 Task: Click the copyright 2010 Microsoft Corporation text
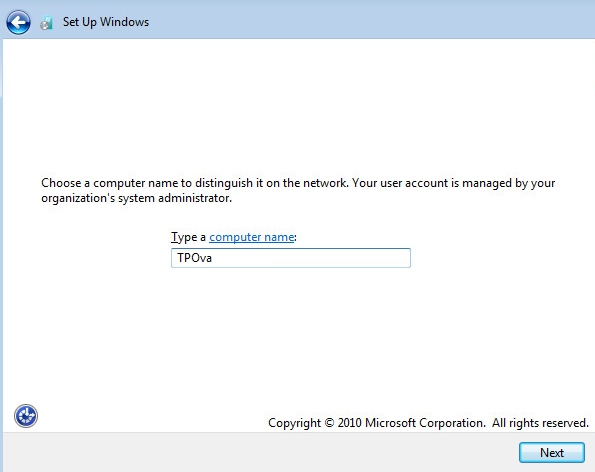tap(428, 423)
